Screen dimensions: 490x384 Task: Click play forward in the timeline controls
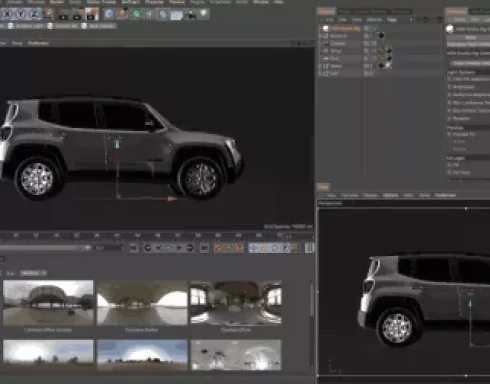tap(179, 248)
